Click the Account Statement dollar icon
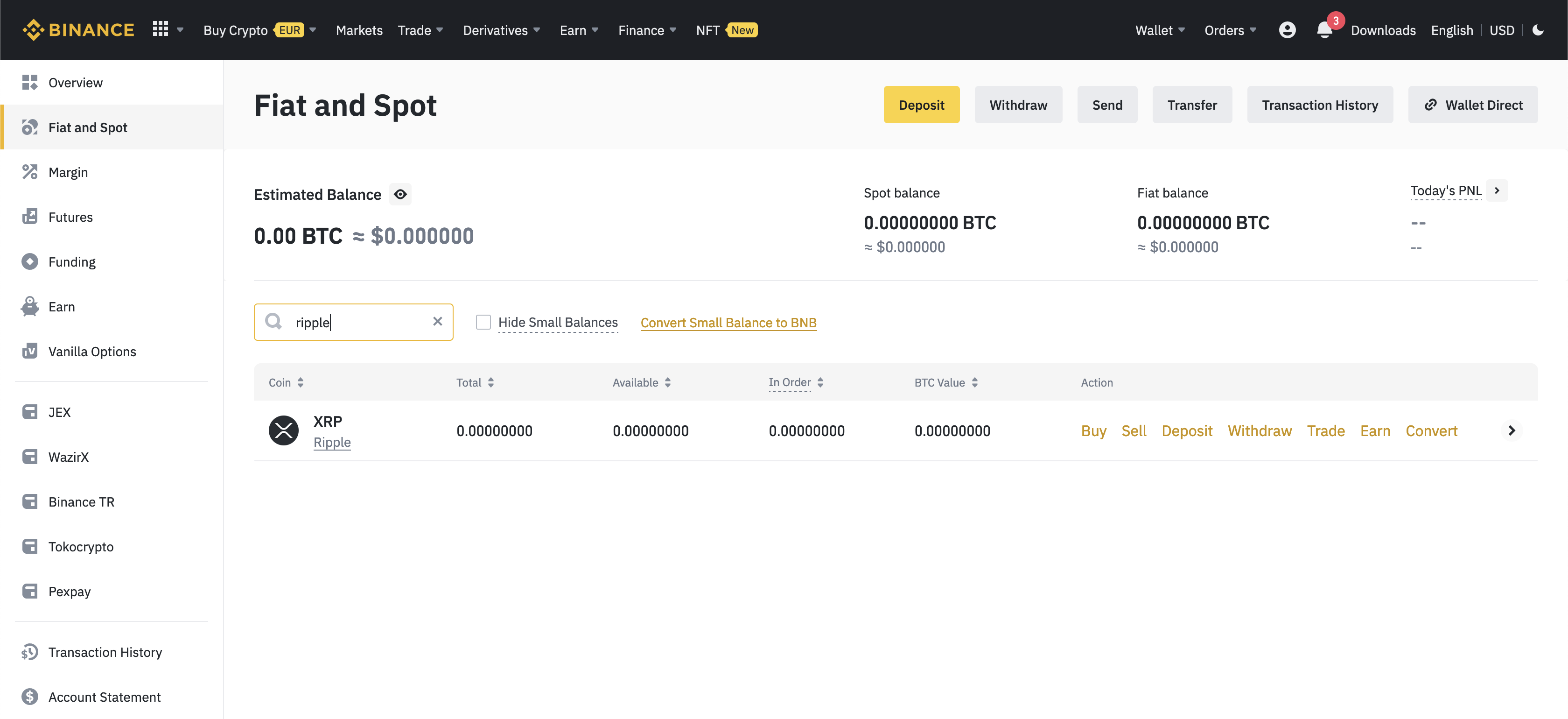Image resolution: width=1568 pixels, height=719 pixels. point(29,697)
